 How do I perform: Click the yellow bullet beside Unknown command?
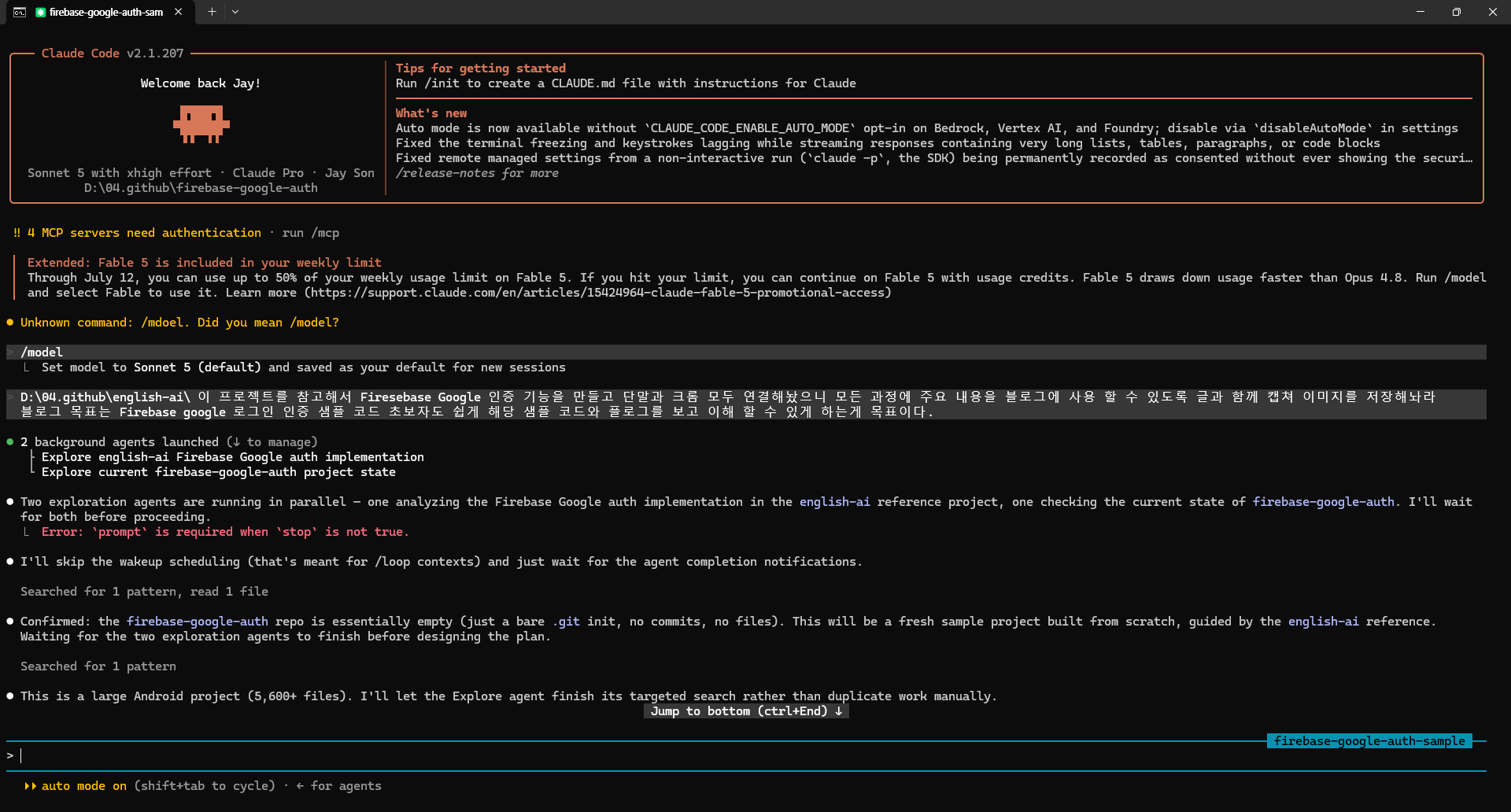click(10, 323)
